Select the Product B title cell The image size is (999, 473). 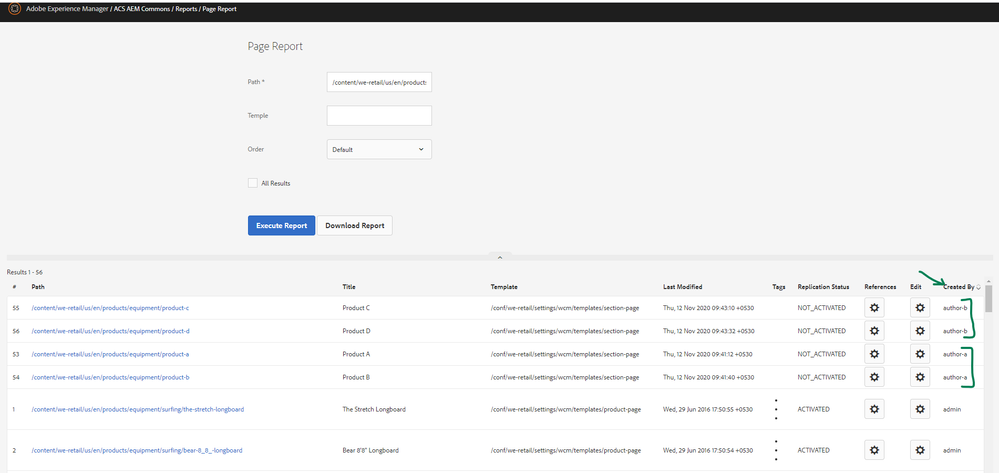point(356,377)
